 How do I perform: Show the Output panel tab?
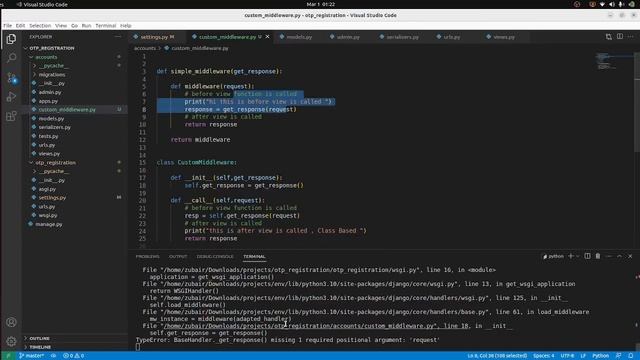click(178, 256)
